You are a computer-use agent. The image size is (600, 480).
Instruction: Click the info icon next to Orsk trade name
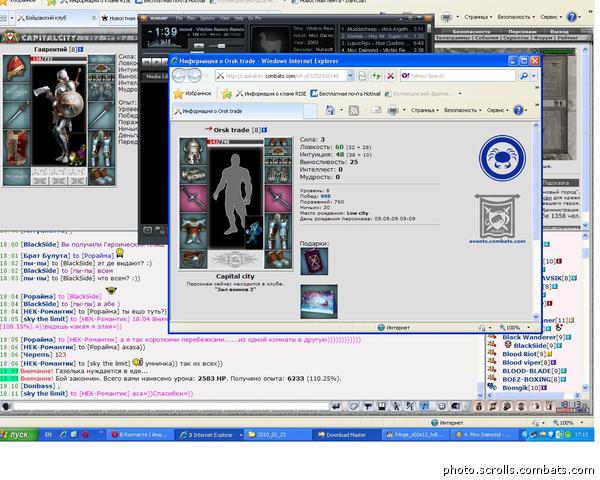[264, 130]
